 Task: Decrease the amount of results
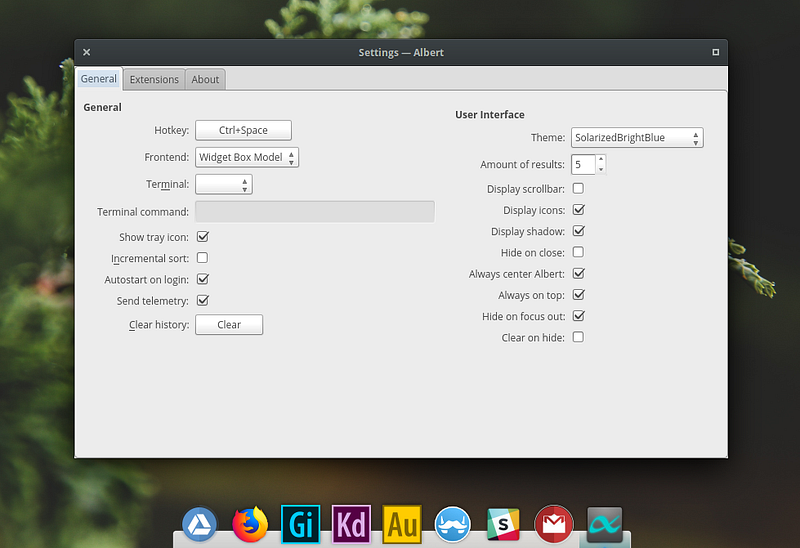601,169
